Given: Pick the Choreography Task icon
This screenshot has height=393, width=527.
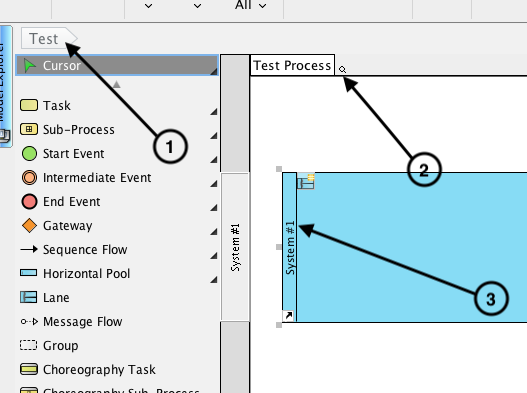Looking at the screenshot, I should click(29, 369).
